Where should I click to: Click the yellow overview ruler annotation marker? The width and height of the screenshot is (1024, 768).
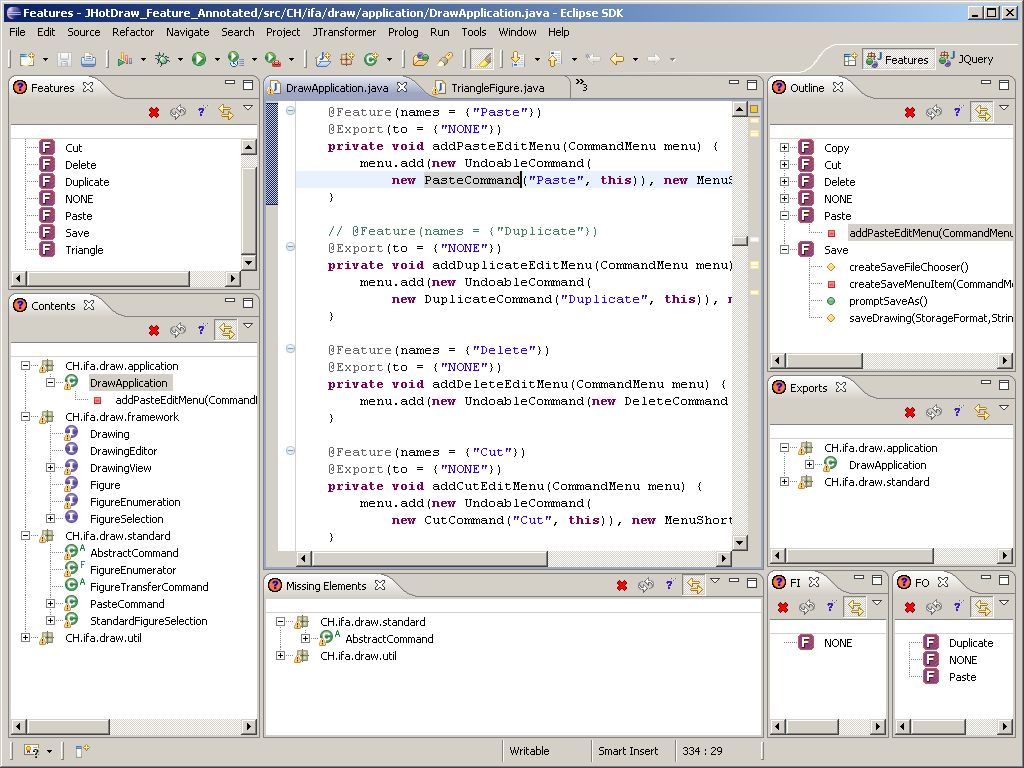coord(754,110)
